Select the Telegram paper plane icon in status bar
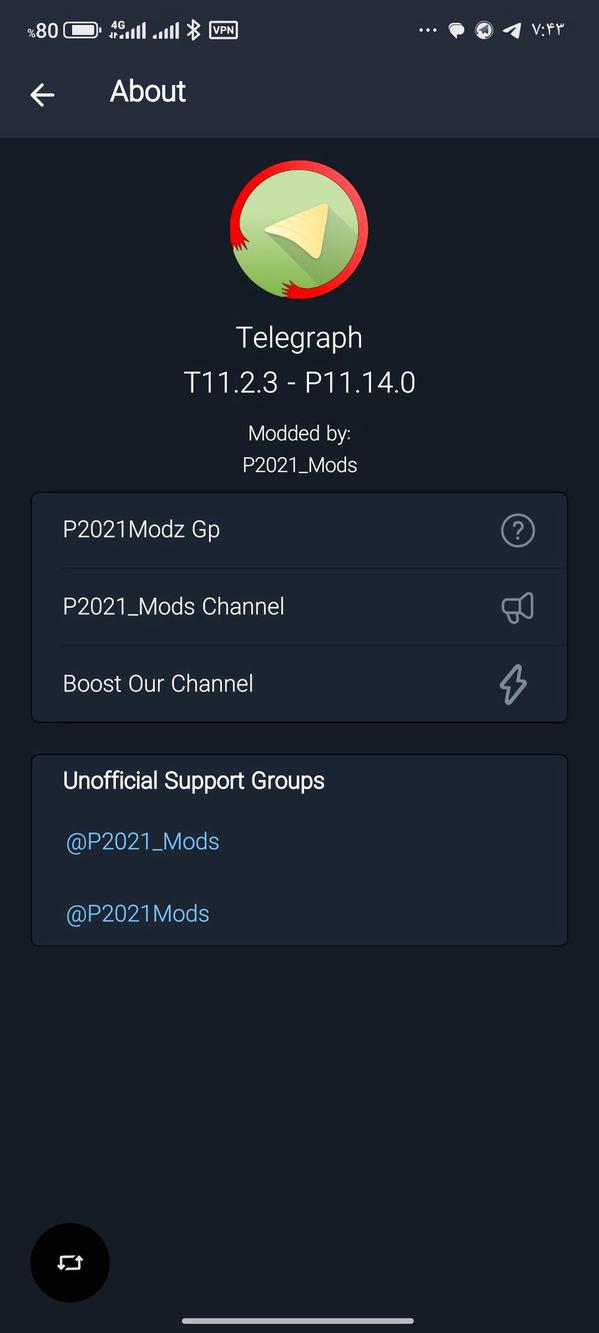 pos(512,30)
